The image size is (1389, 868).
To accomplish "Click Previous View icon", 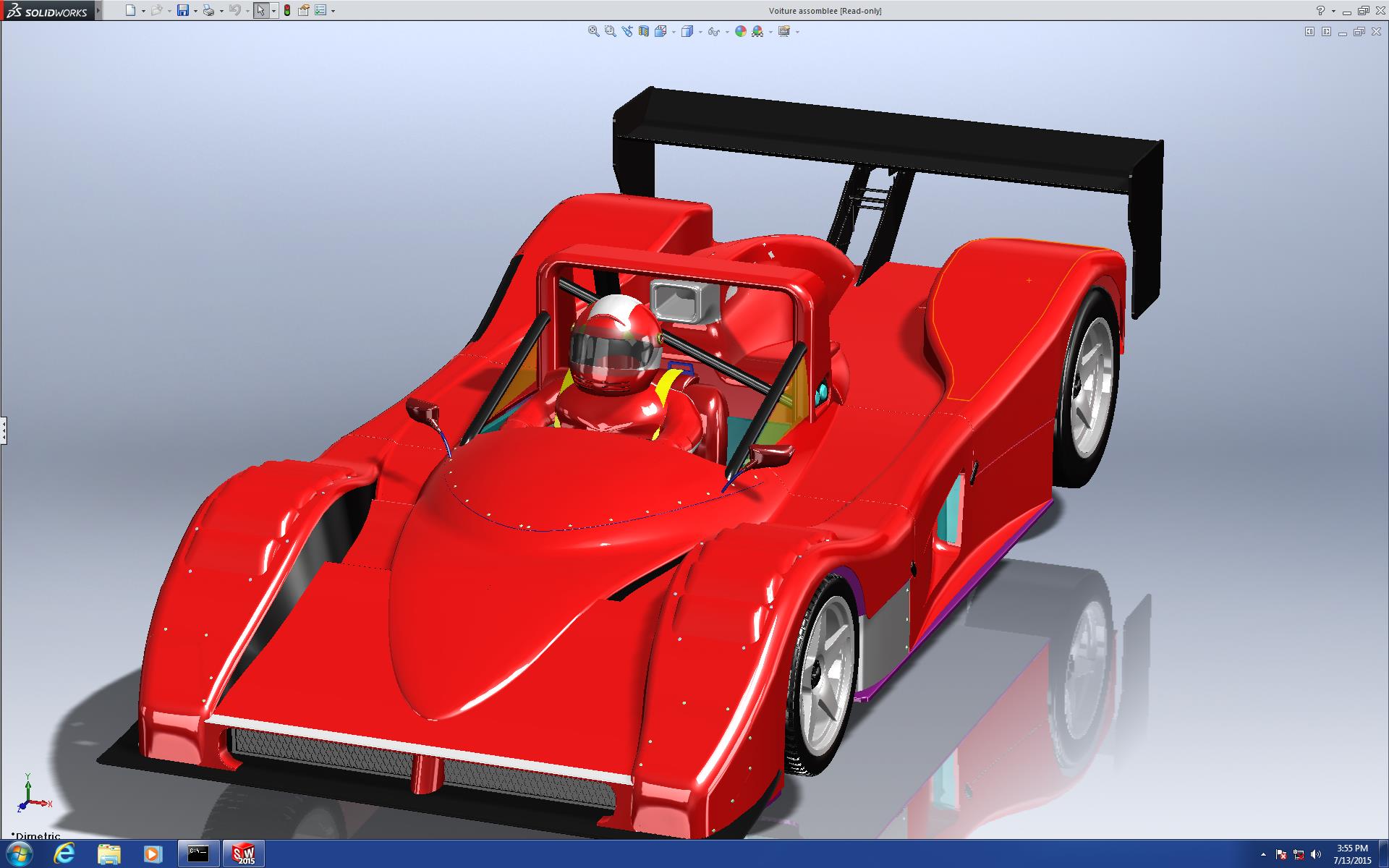I will coord(626,31).
